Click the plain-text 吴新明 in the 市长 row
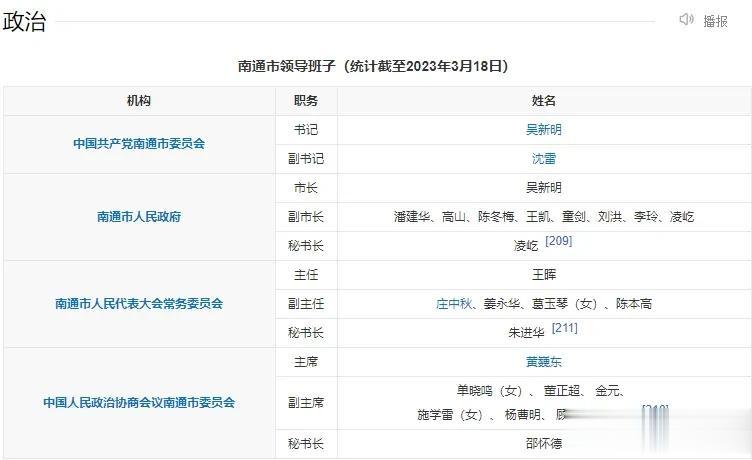Screen dimensions: 752x460 click(x=544, y=188)
